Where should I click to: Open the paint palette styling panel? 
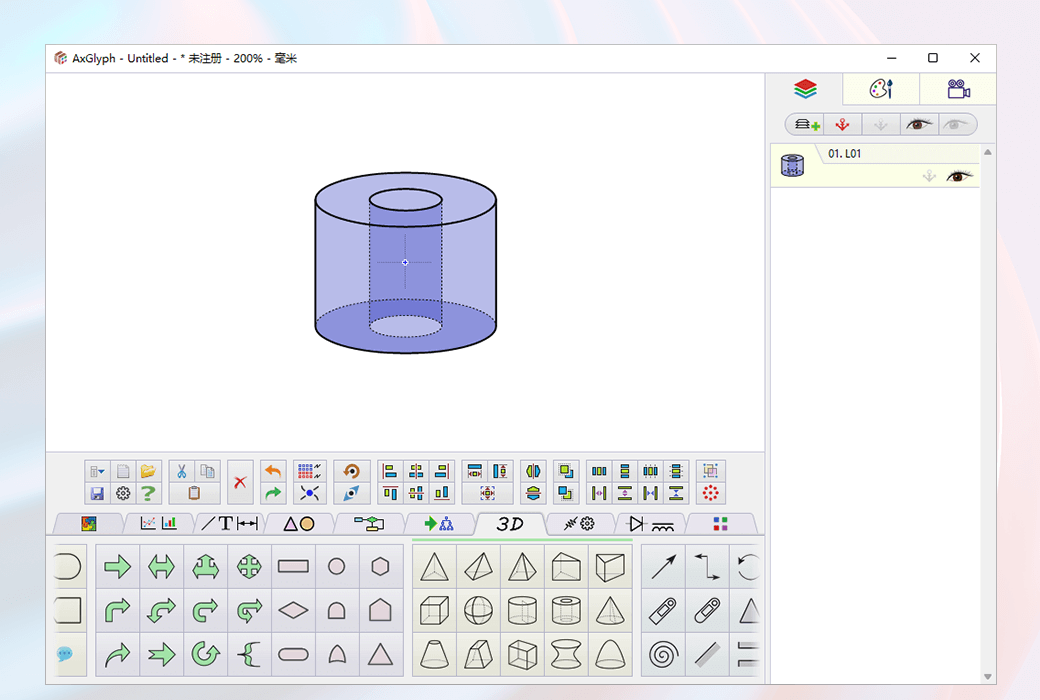point(881,88)
